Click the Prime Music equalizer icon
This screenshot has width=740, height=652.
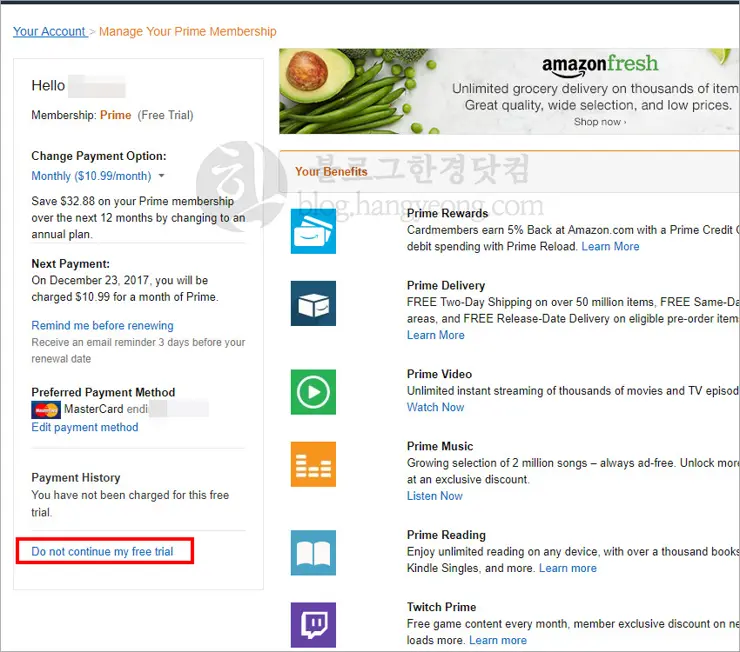313,464
